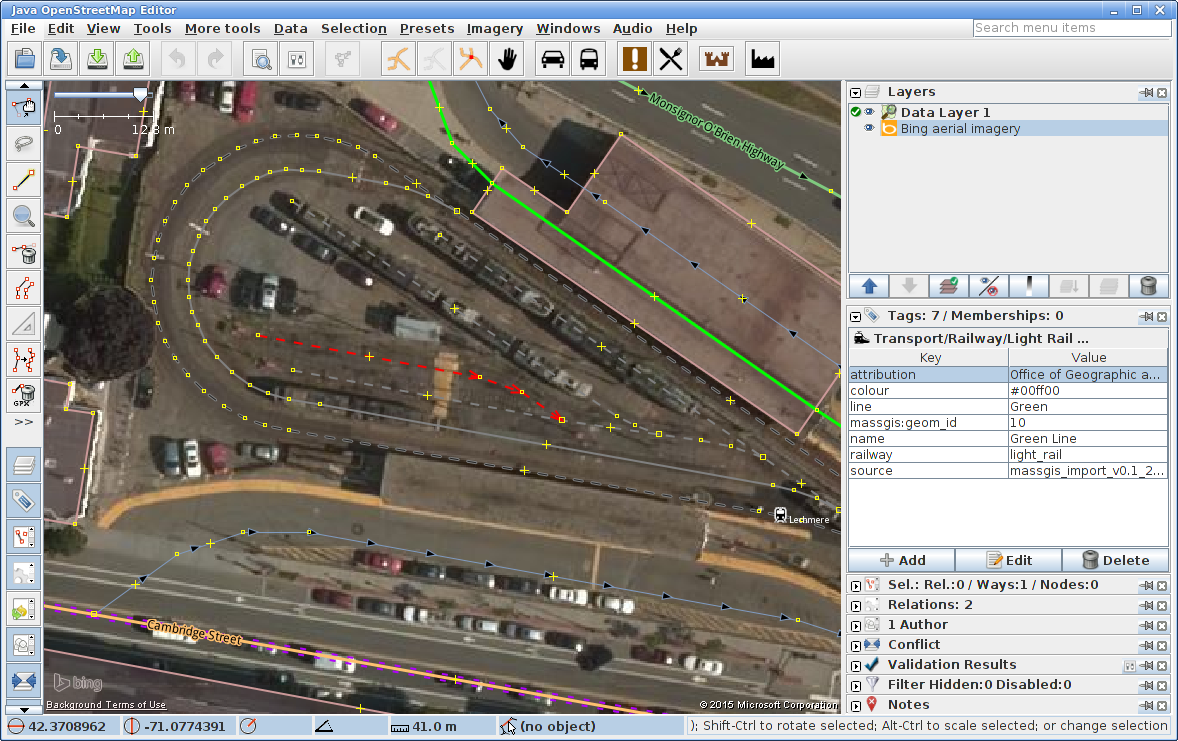Expand the Relations: 2 panel
Viewport: 1178px width, 741px height.
coord(855,605)
